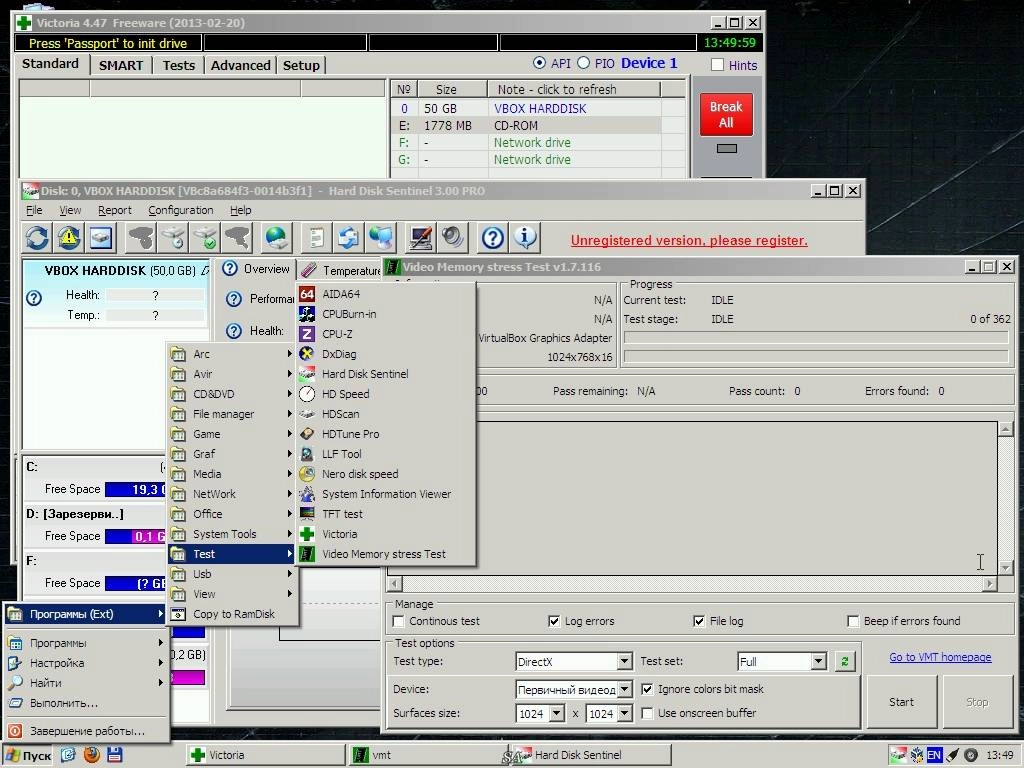This screenshot has height=768, width=1024.
Task: Click F: Free Space bar
Action: [x=135, y=583]
